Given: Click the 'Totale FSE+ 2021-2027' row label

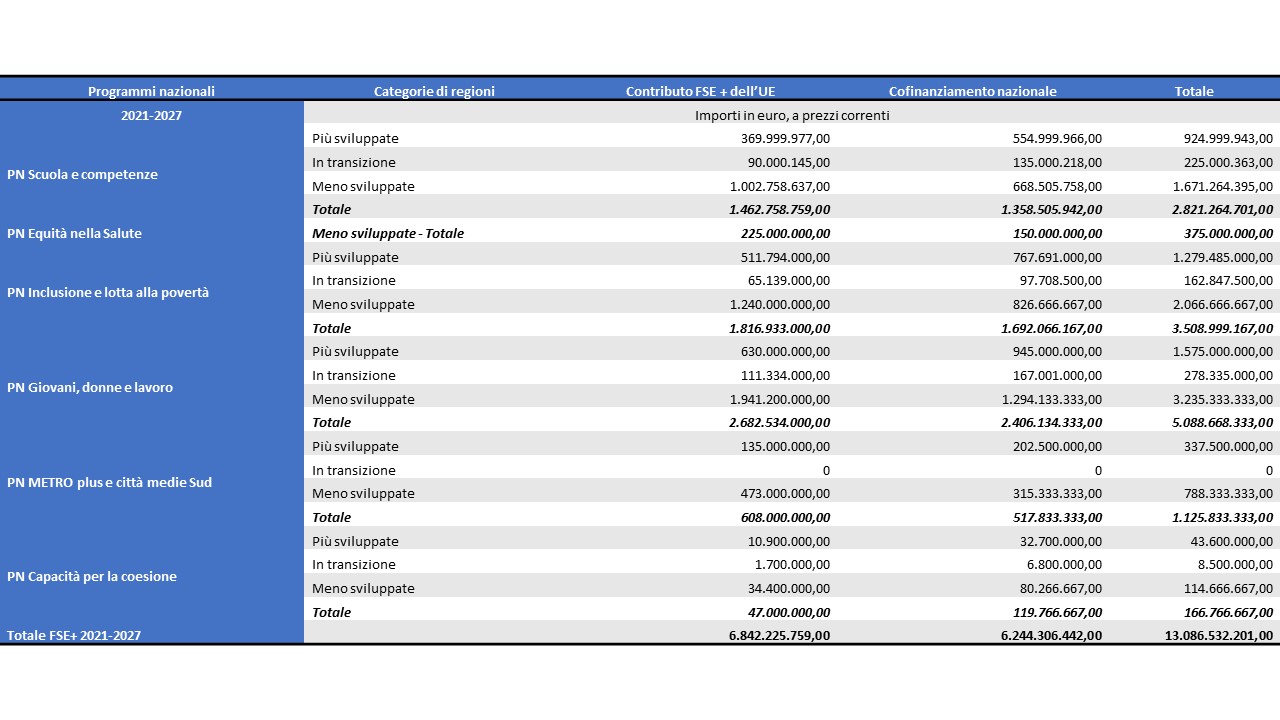Looking at the screenshot, I should click(74, 635).
